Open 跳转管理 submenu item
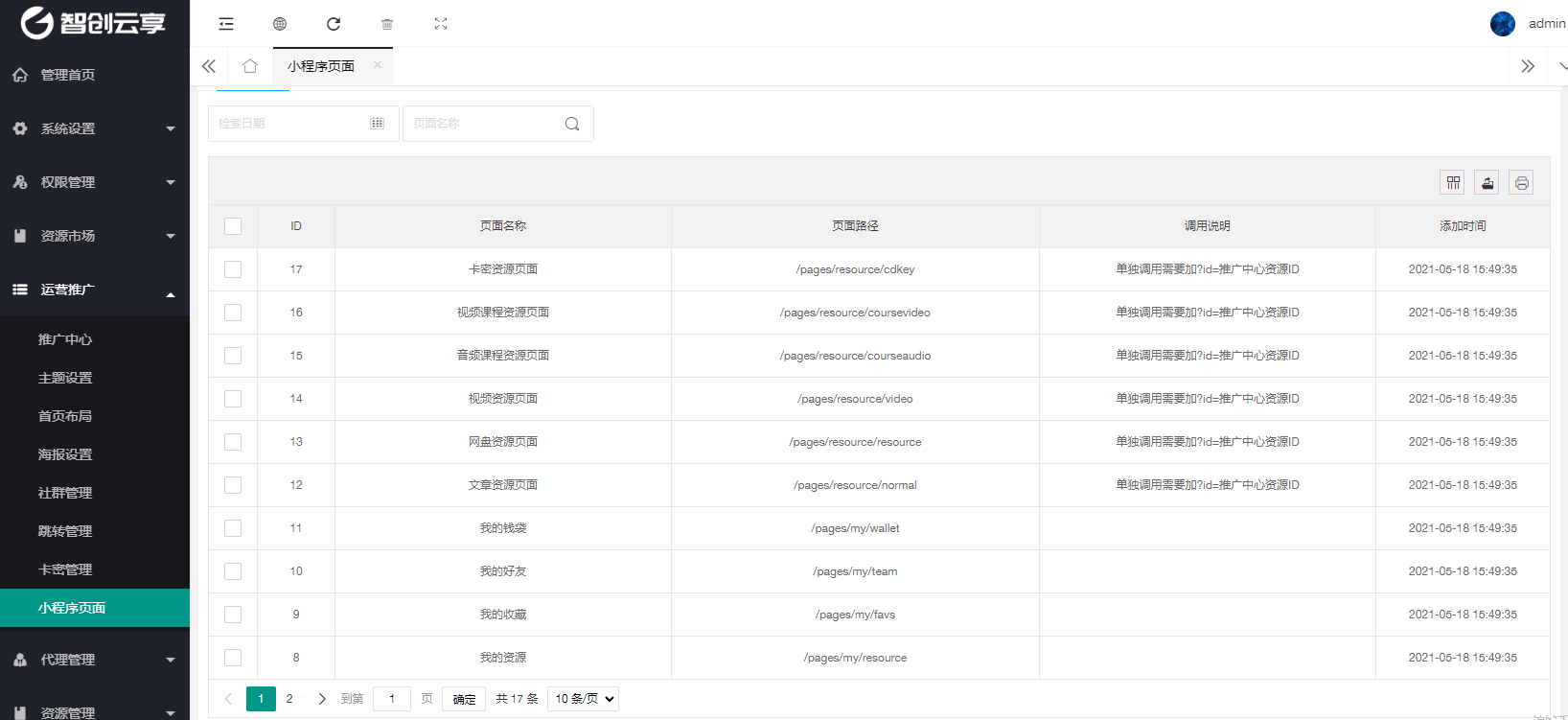The width and height of the screenshot is (1568, 720). pyautogui.click(x=95, y=531)
